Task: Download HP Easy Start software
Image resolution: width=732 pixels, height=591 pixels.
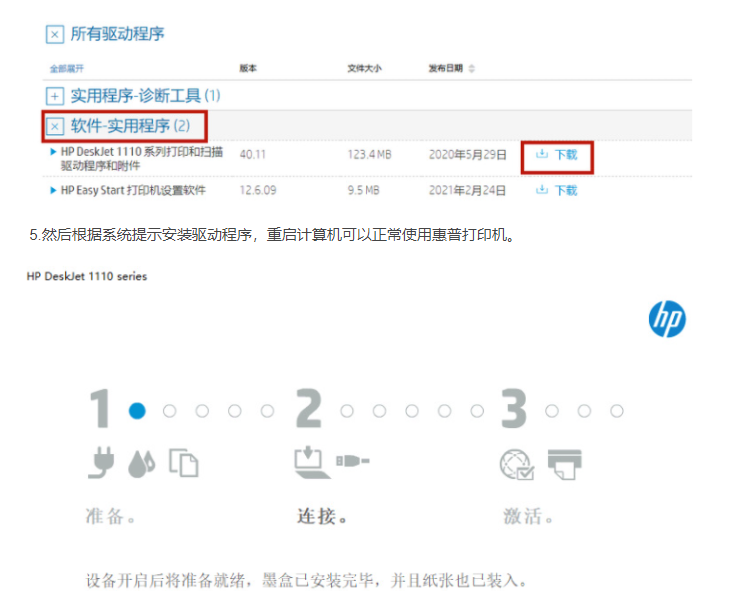Action: coord(557,190)
